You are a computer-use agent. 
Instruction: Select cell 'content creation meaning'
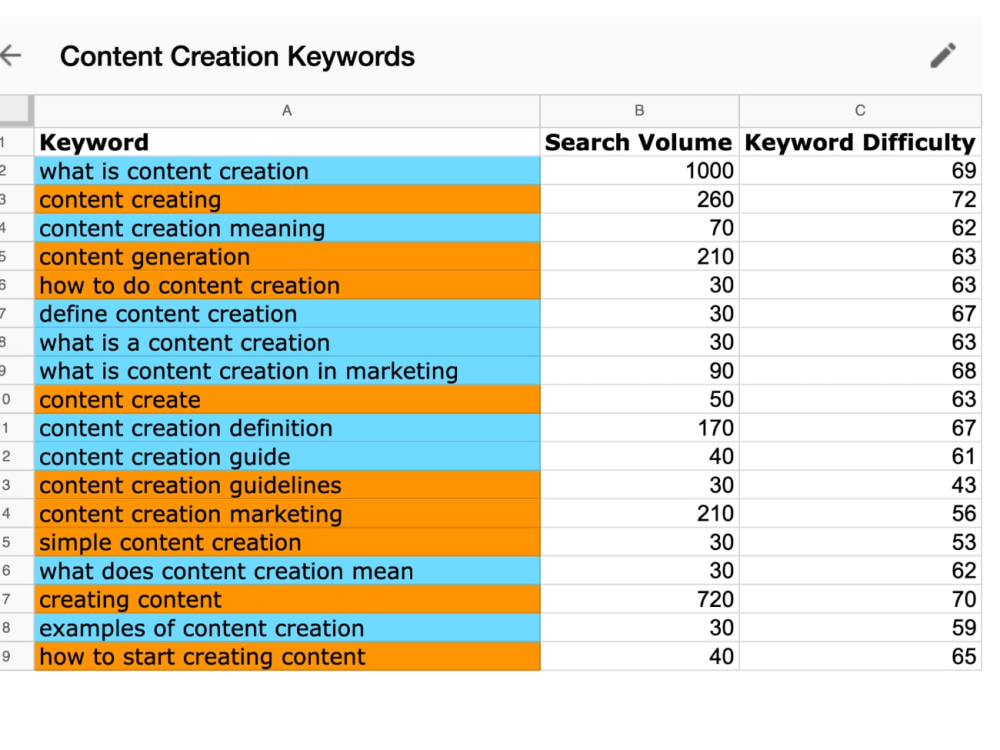(x=287, y=228)
